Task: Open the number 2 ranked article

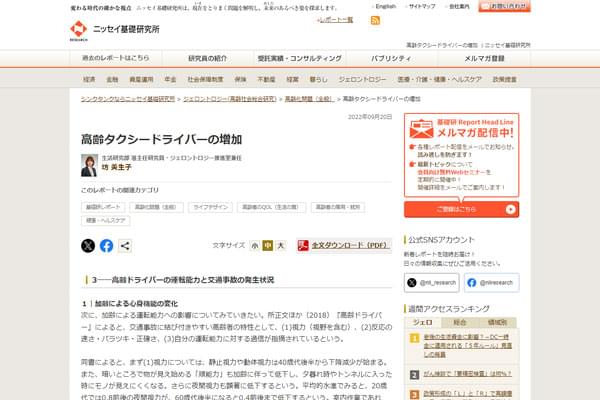Action: pos(467,374)
